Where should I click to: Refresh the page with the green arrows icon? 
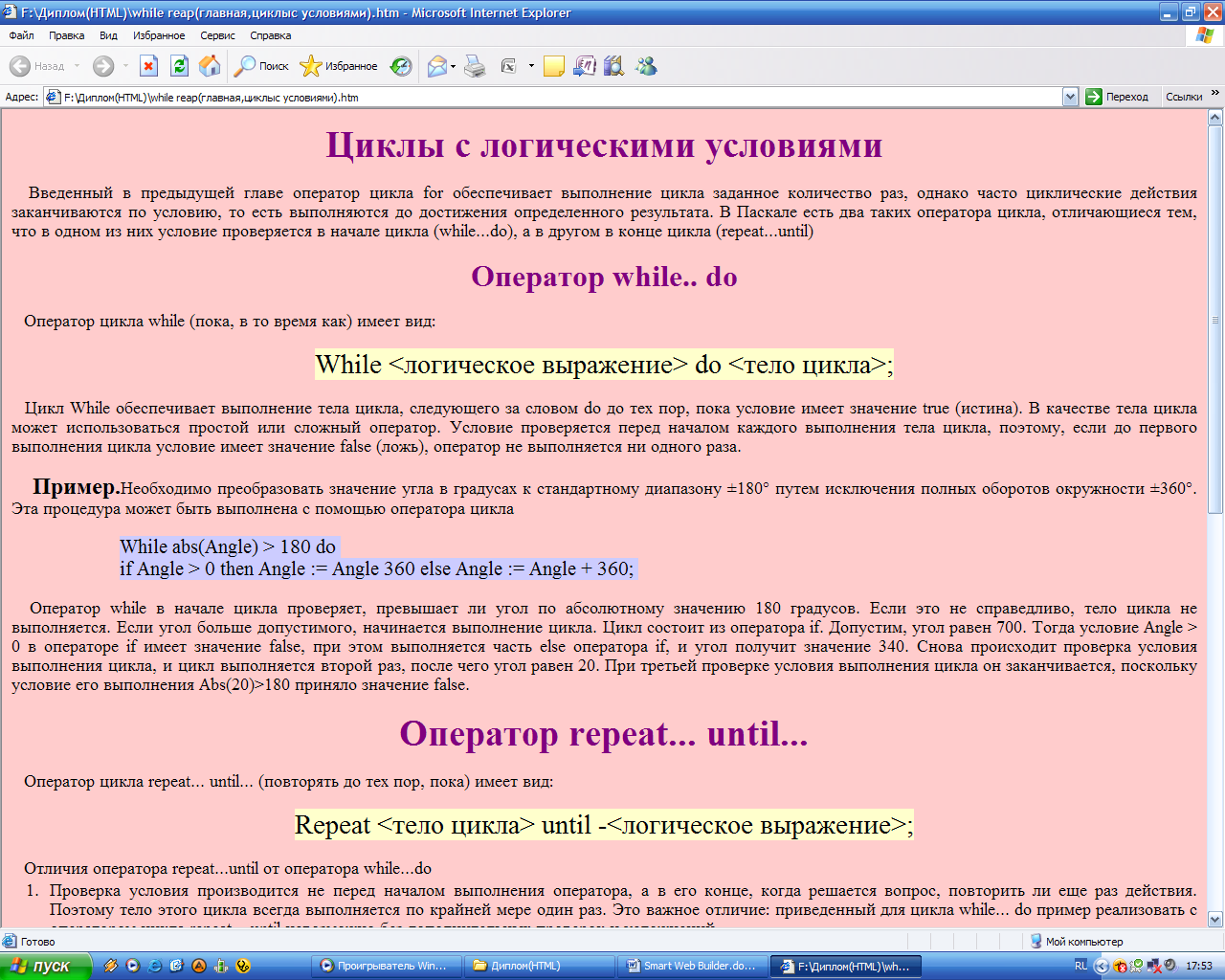(179, 66)
